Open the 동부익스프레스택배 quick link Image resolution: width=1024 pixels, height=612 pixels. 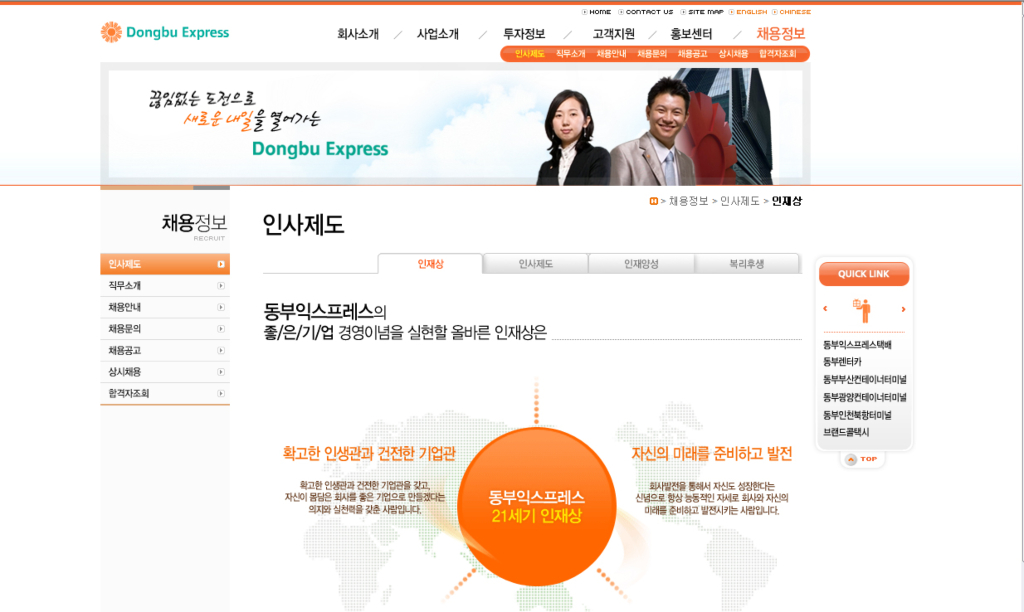click(857, 344)
